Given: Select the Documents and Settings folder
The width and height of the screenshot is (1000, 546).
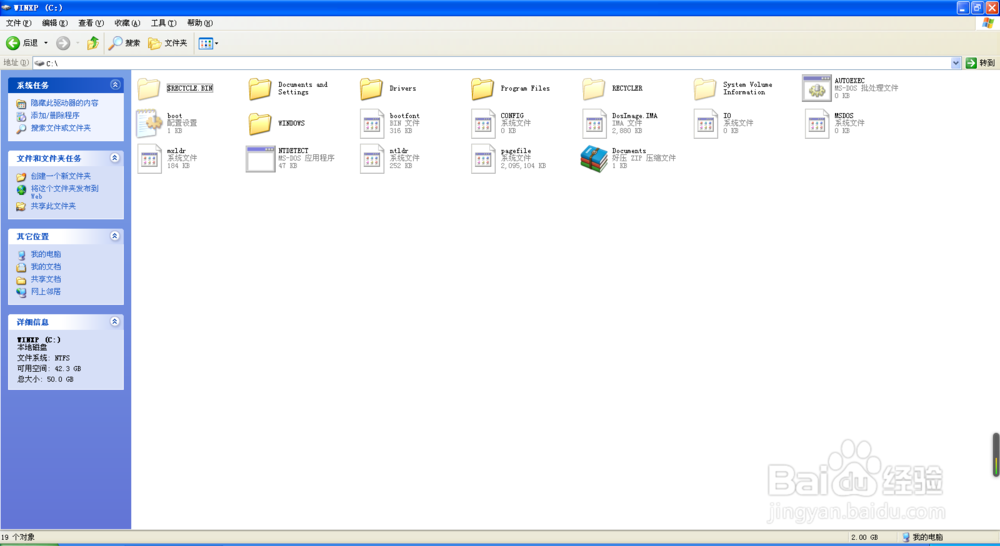Looking at the screenshot, I should click(x=260, y=89).
